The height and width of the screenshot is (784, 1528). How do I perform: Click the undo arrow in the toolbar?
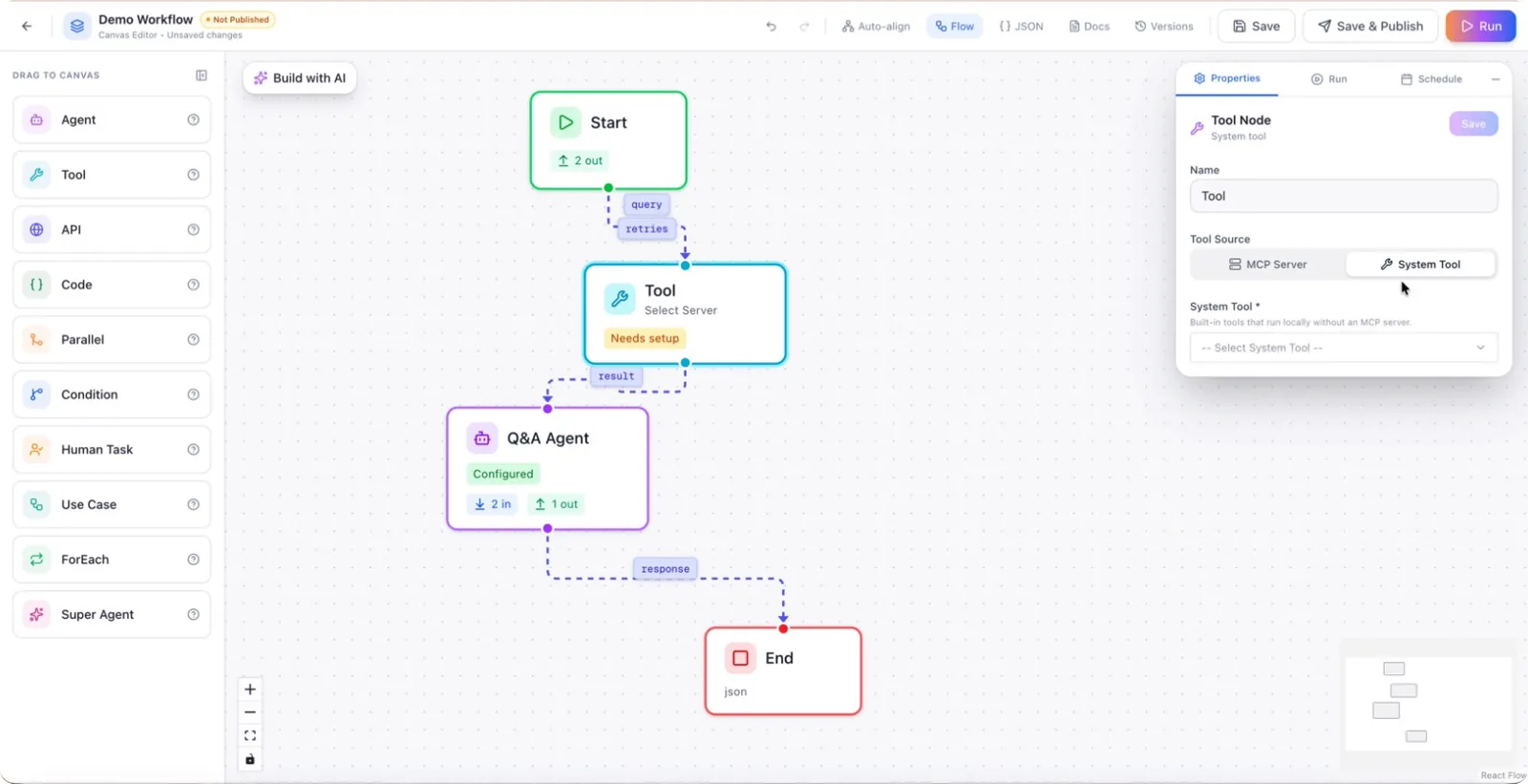[x=772, y=27]
